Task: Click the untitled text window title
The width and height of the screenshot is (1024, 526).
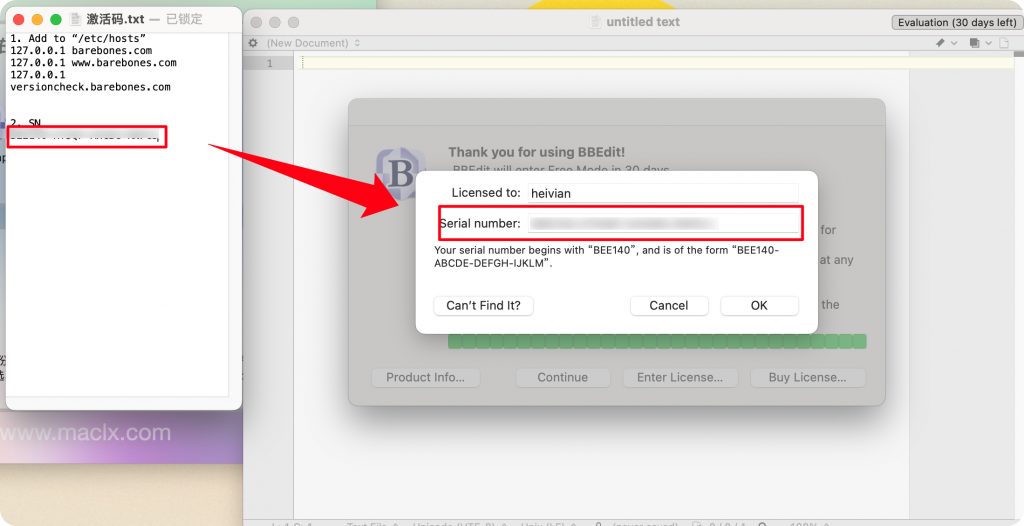Action: click(643, 22)
